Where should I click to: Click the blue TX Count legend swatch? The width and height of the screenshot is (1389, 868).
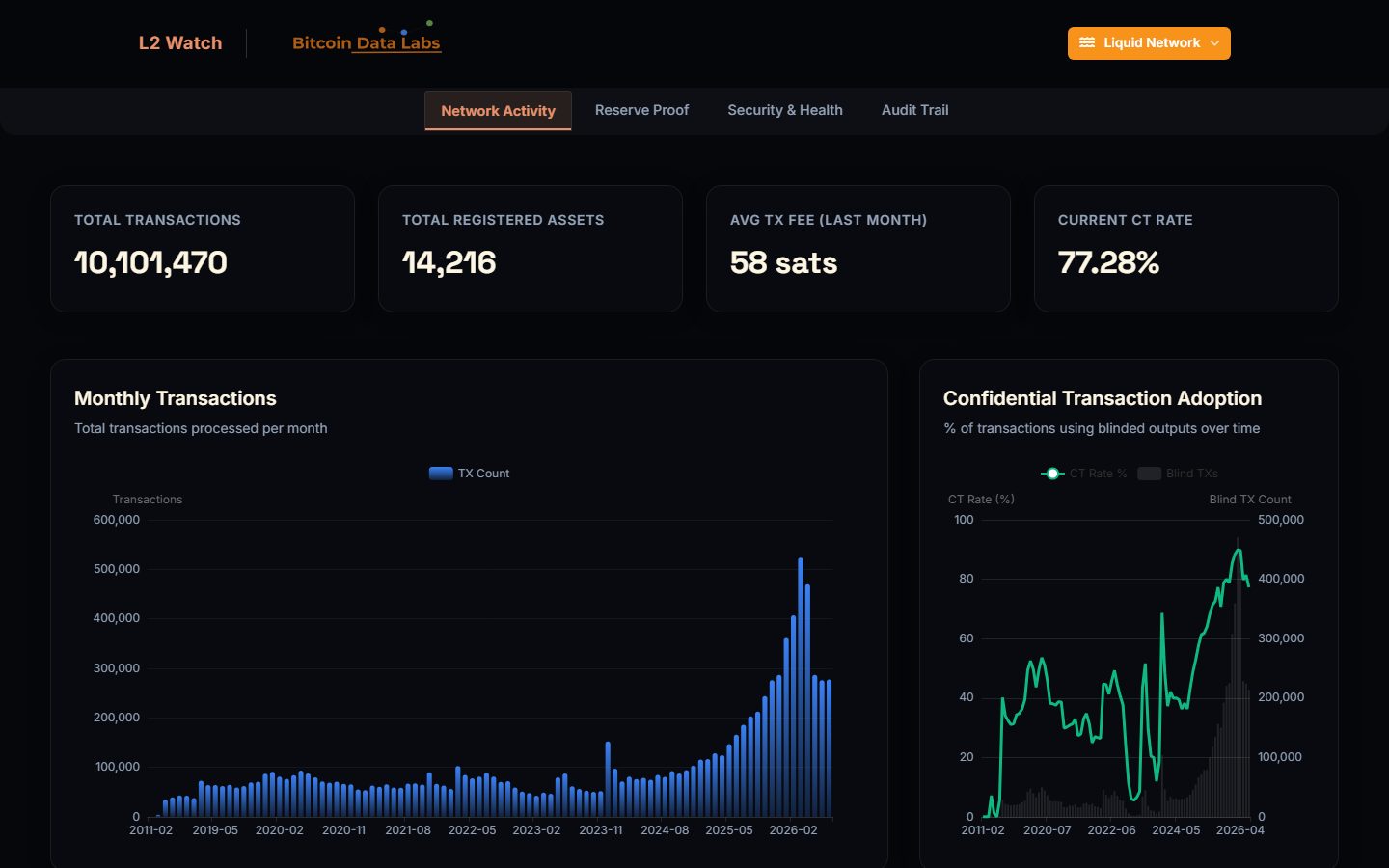click(x=441, y=474)
